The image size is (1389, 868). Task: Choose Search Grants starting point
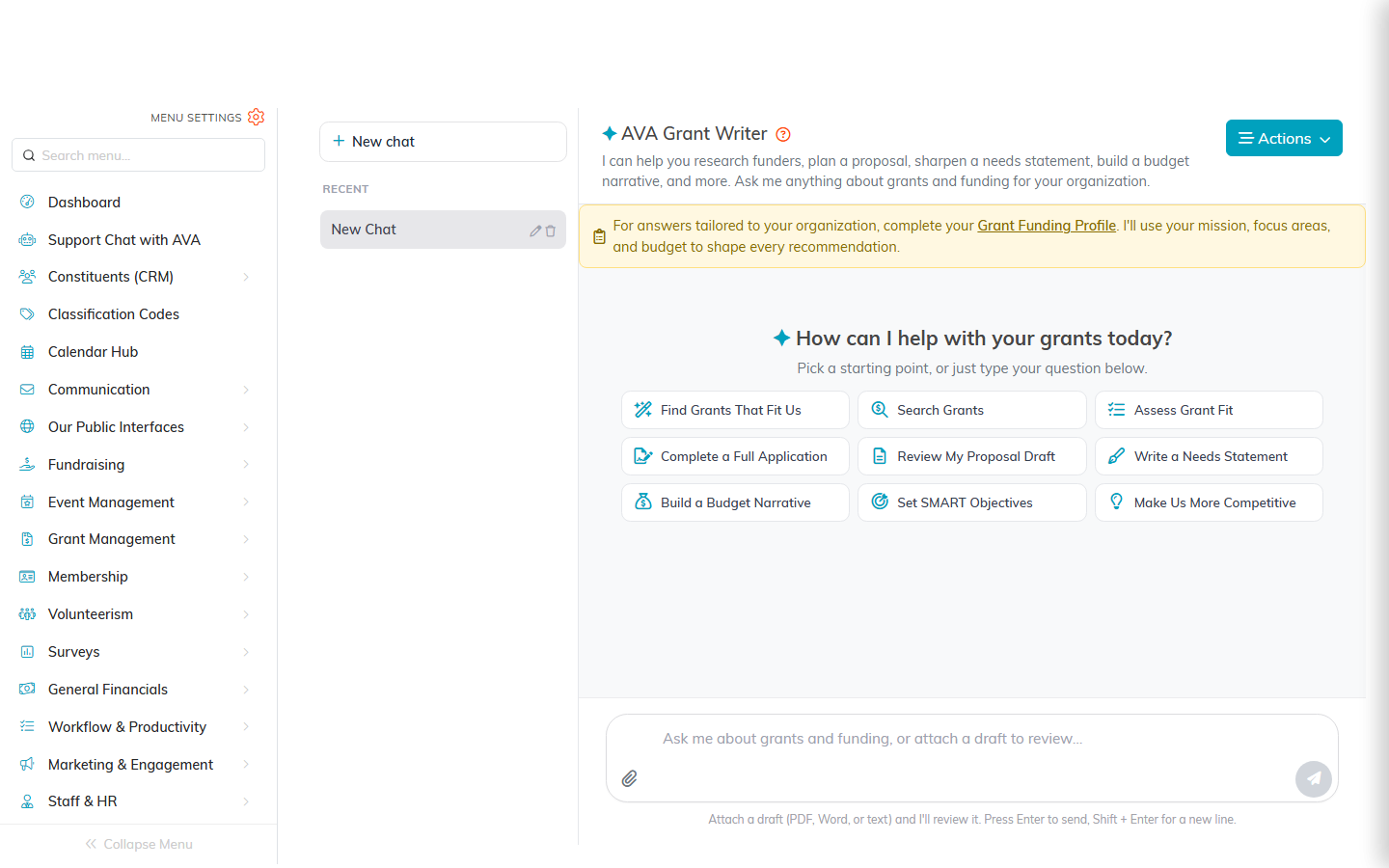click(971, 410)
